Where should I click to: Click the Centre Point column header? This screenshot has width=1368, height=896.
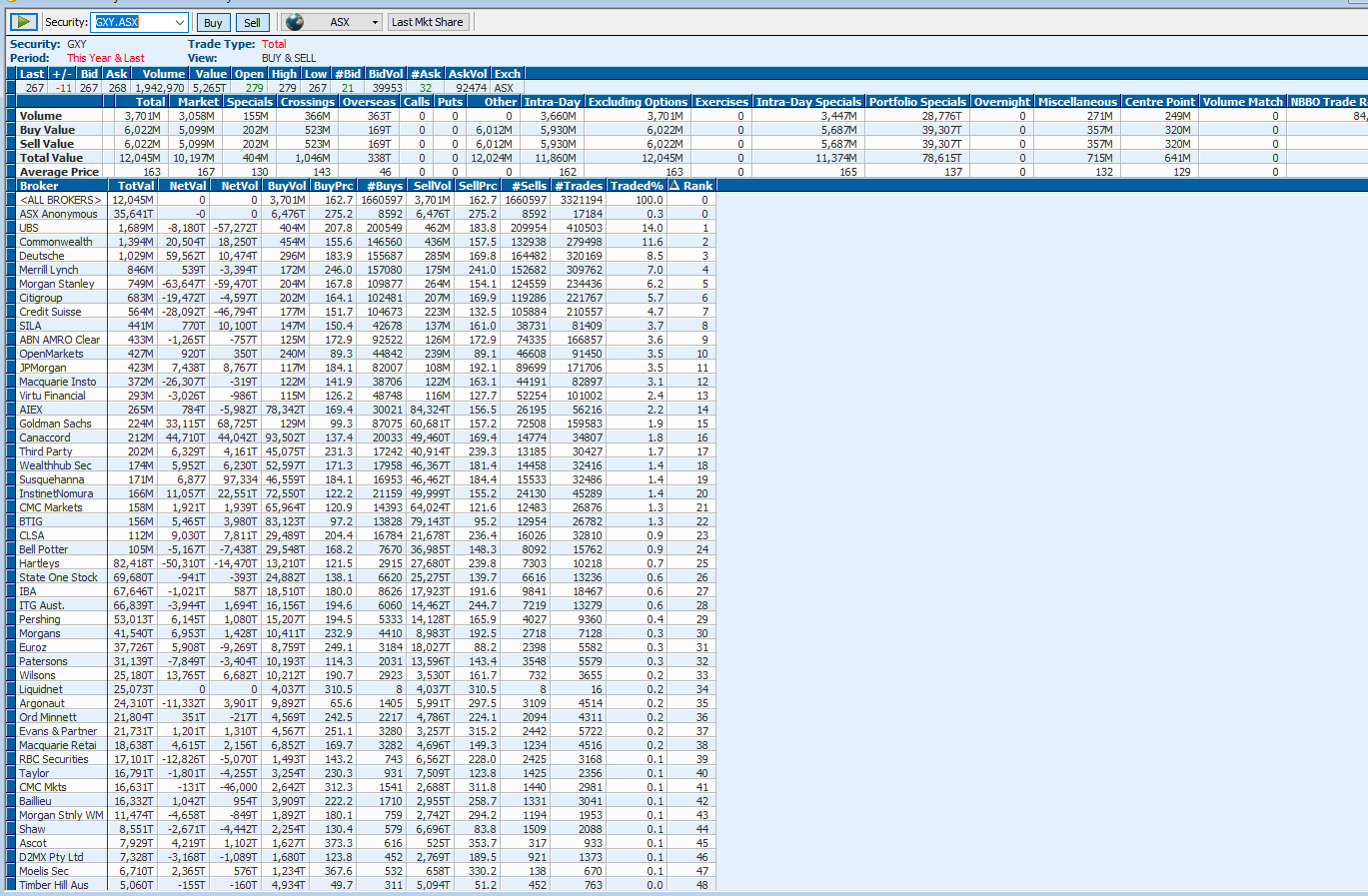[x=1159, y=102]
